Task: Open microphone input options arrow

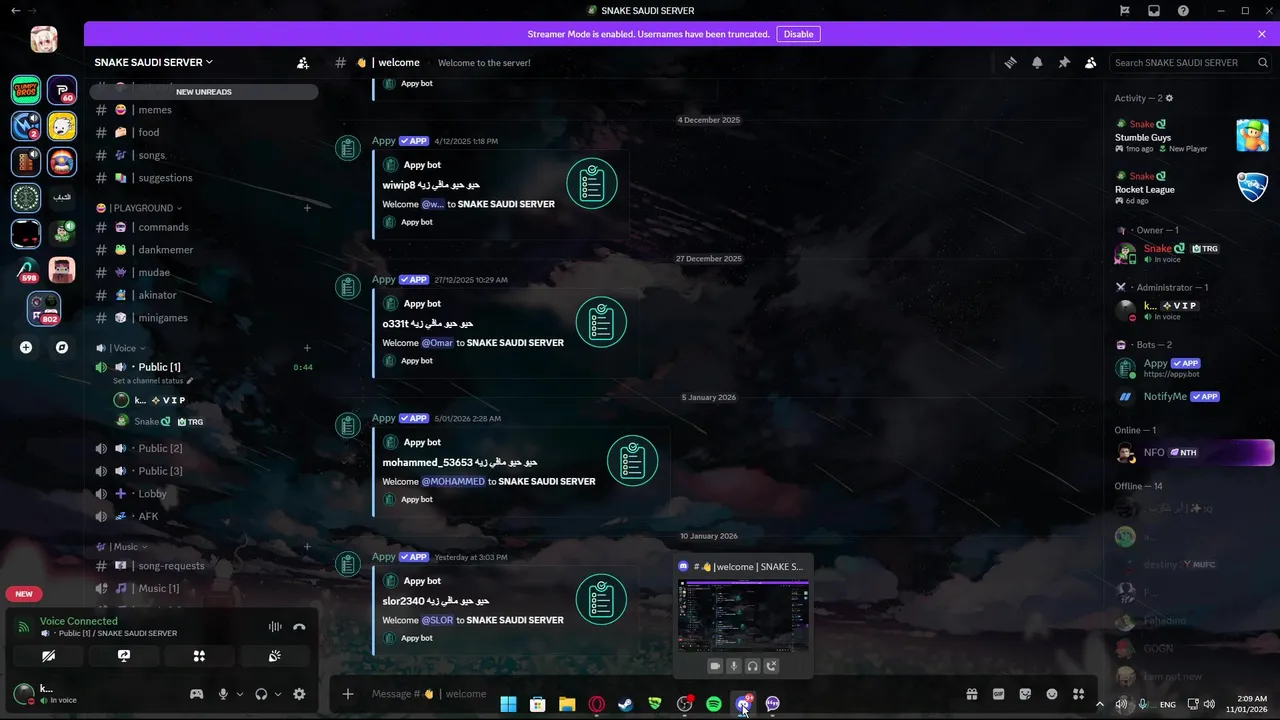Action: pyautogui.click(x=239, y=694)
